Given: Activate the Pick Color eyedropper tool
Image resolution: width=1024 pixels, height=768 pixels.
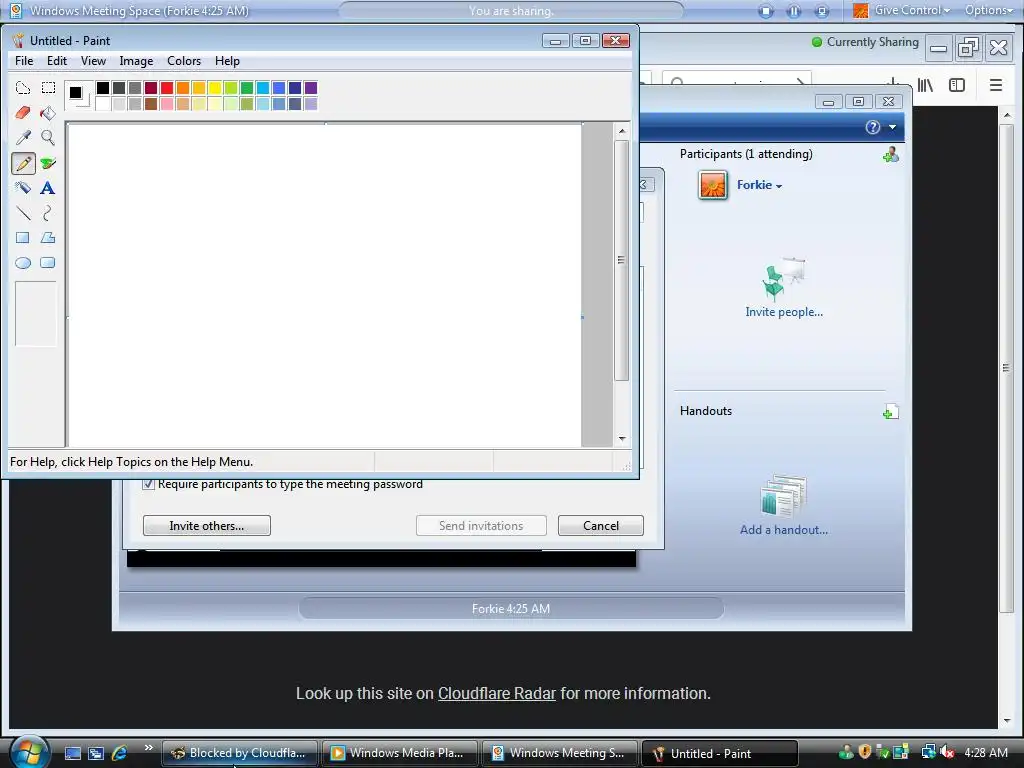Looking at the screenshot, I should [23, 138].
